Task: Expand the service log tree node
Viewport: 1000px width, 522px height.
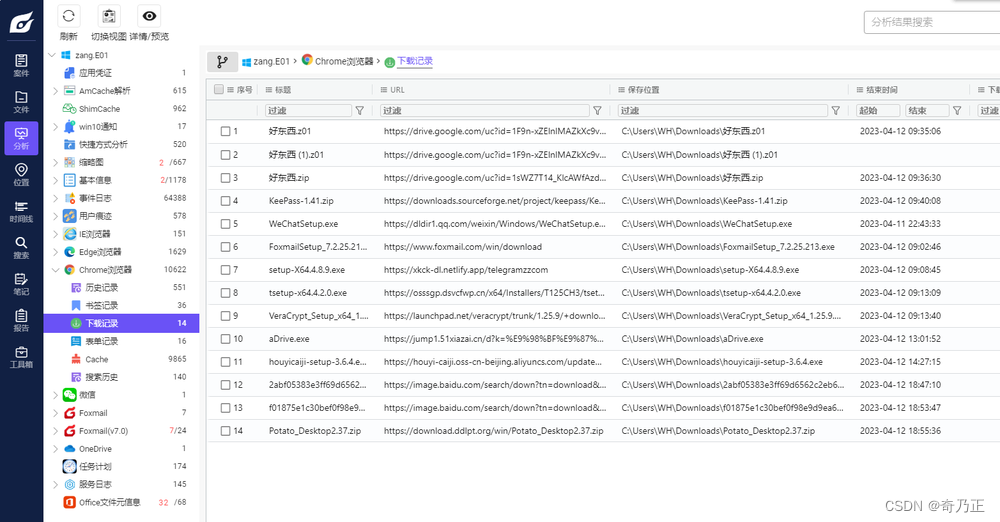Action: tap(55, 484)
